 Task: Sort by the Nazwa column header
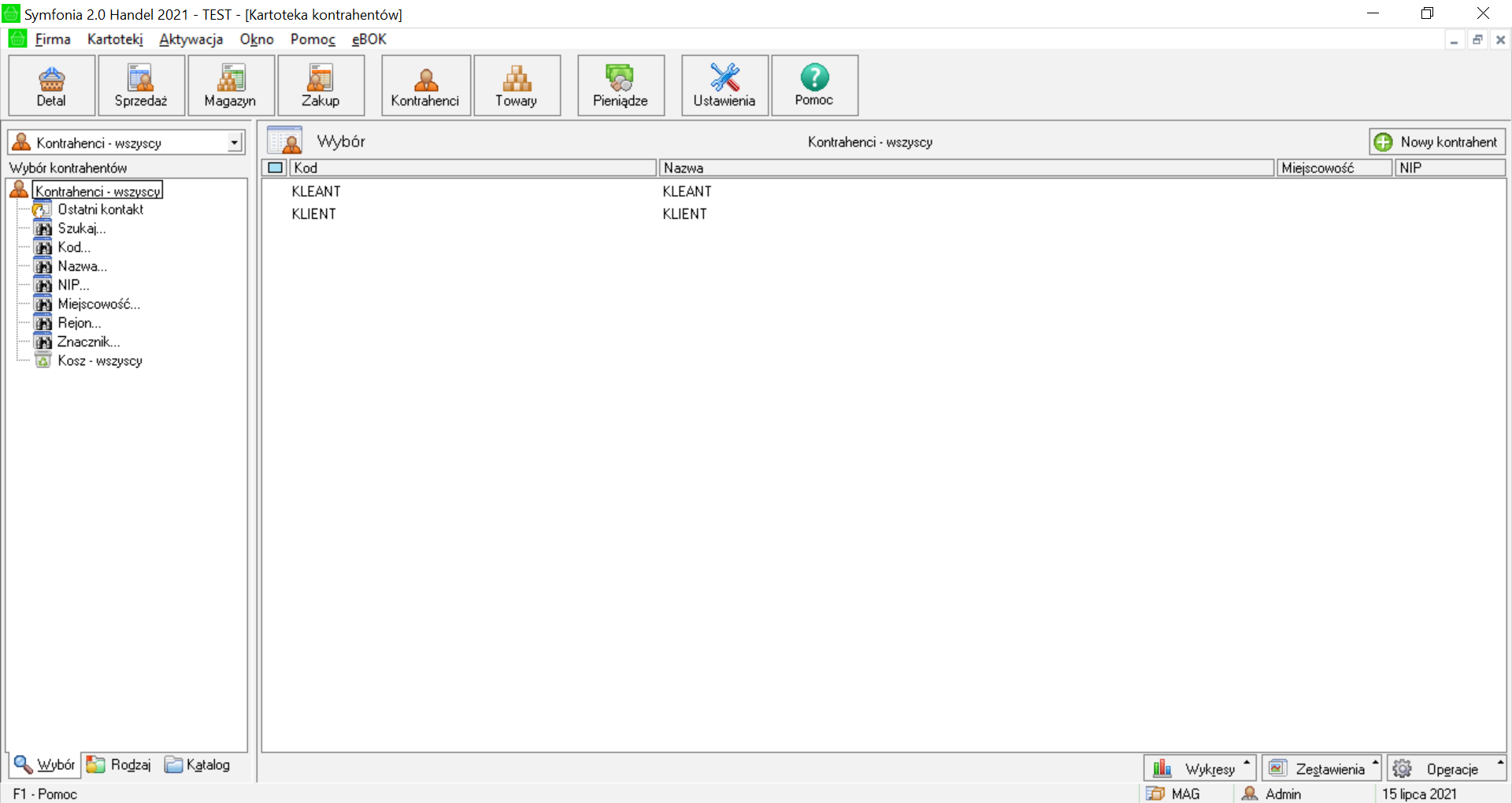coord(965,168)
